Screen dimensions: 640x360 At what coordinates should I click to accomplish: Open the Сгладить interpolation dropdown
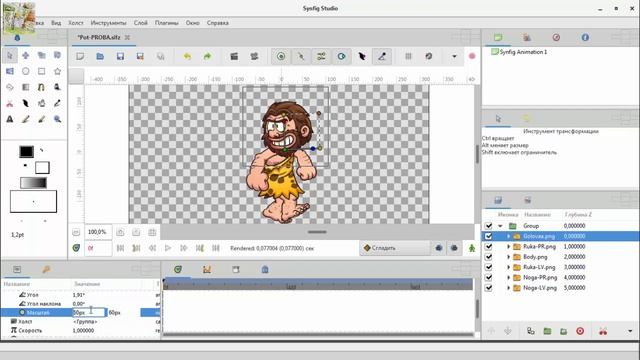click(x=394, y=248)
